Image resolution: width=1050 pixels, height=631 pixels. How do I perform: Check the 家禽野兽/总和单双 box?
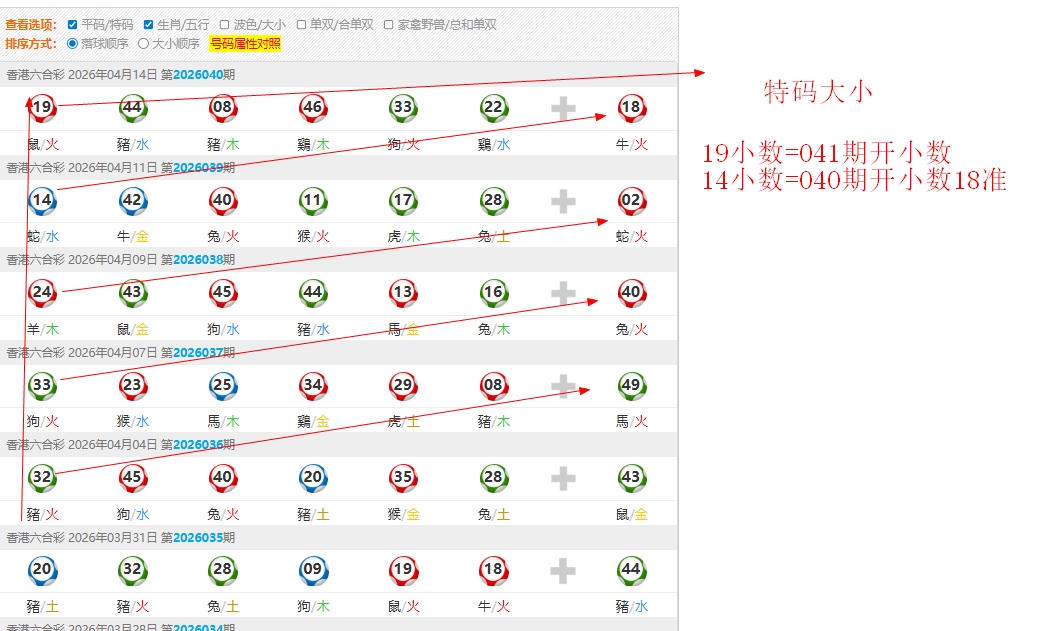[x=388, y=24]
